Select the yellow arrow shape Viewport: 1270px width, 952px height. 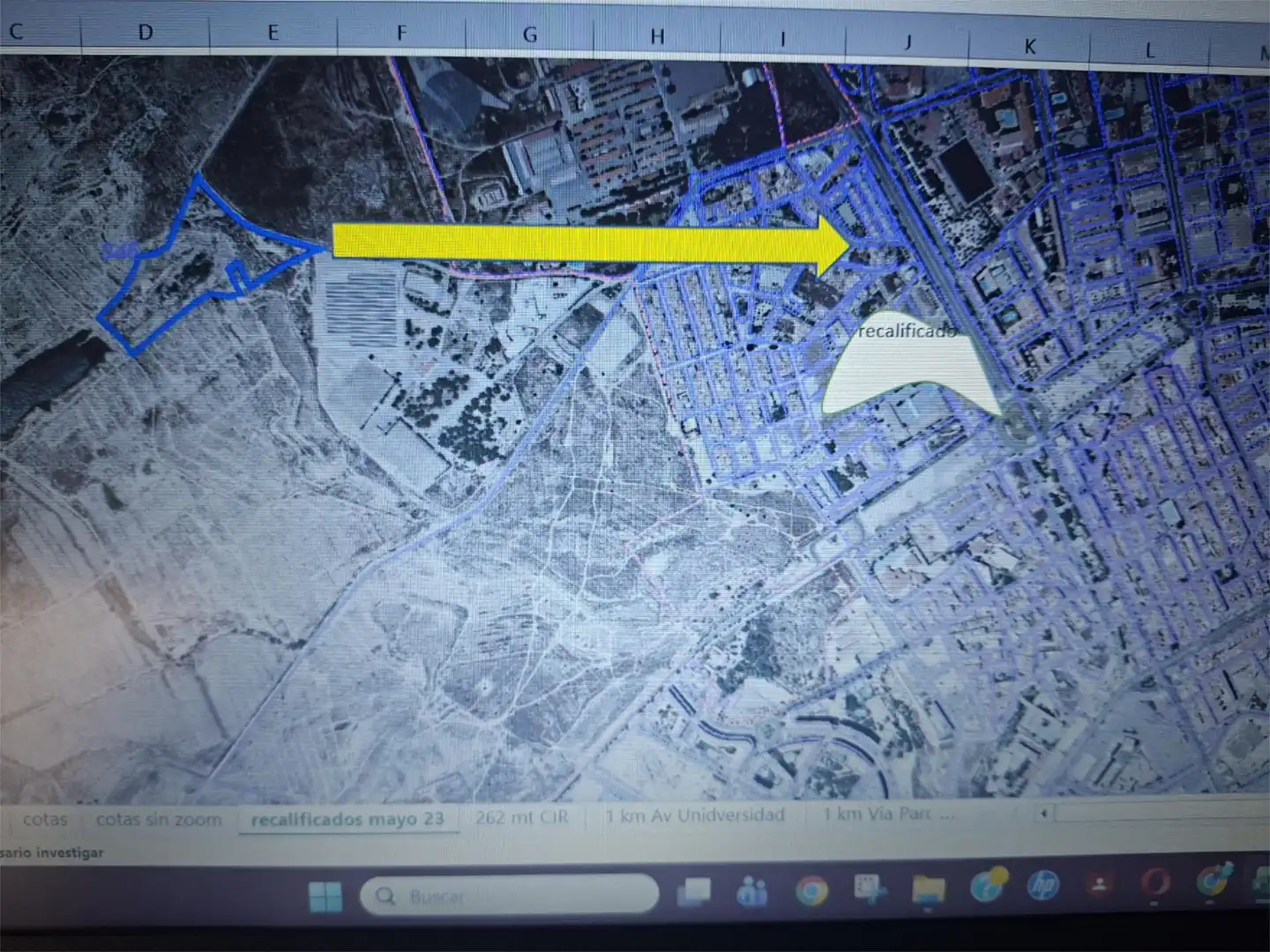pos(590,243)
